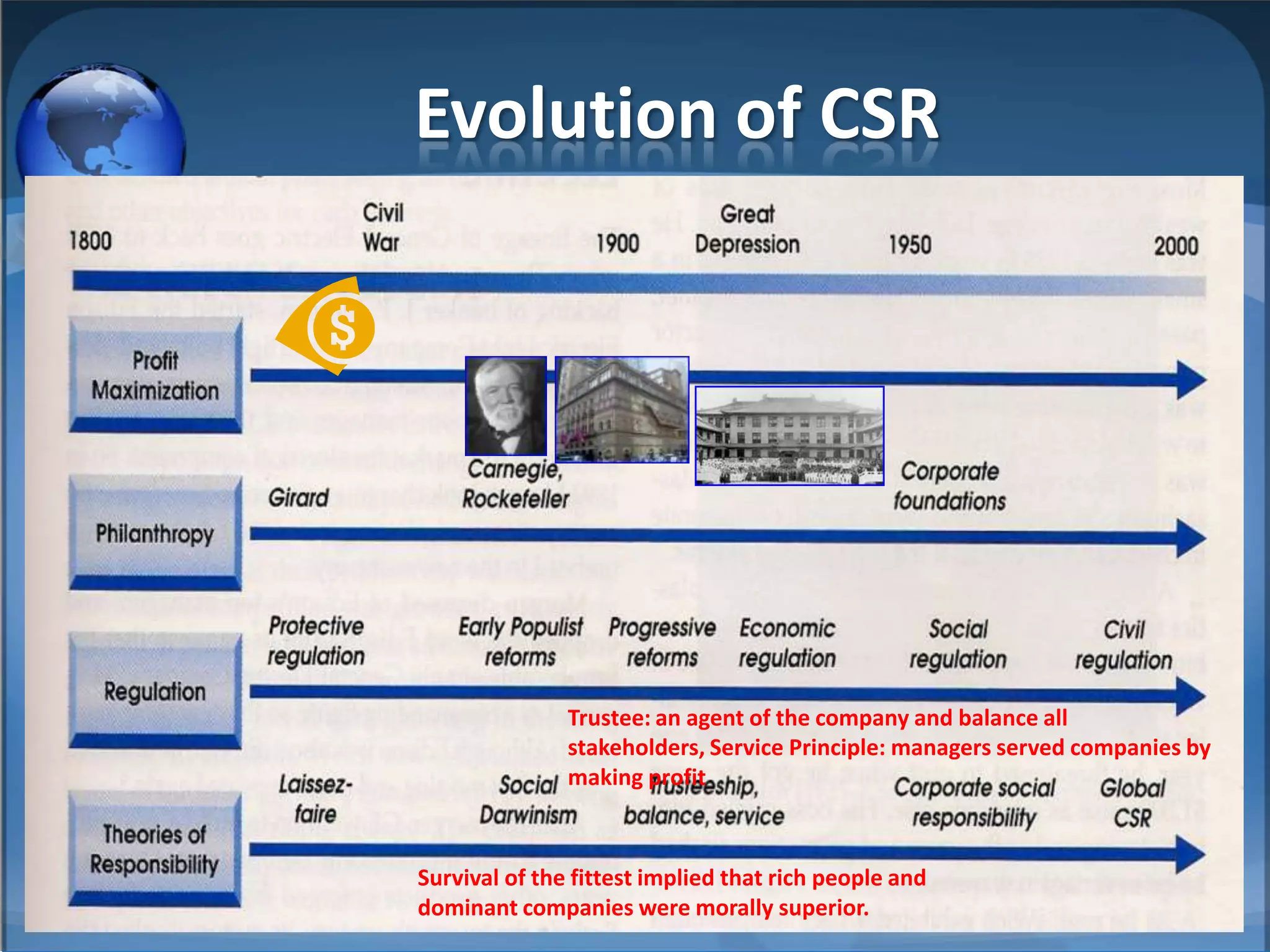
Task: Click the red Survival of the fittest text
Action: click(672, 892)
